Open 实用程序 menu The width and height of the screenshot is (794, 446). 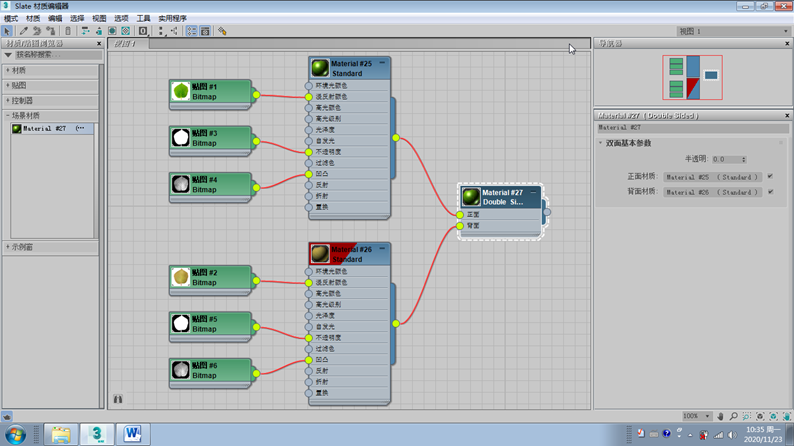click(172, 19)
